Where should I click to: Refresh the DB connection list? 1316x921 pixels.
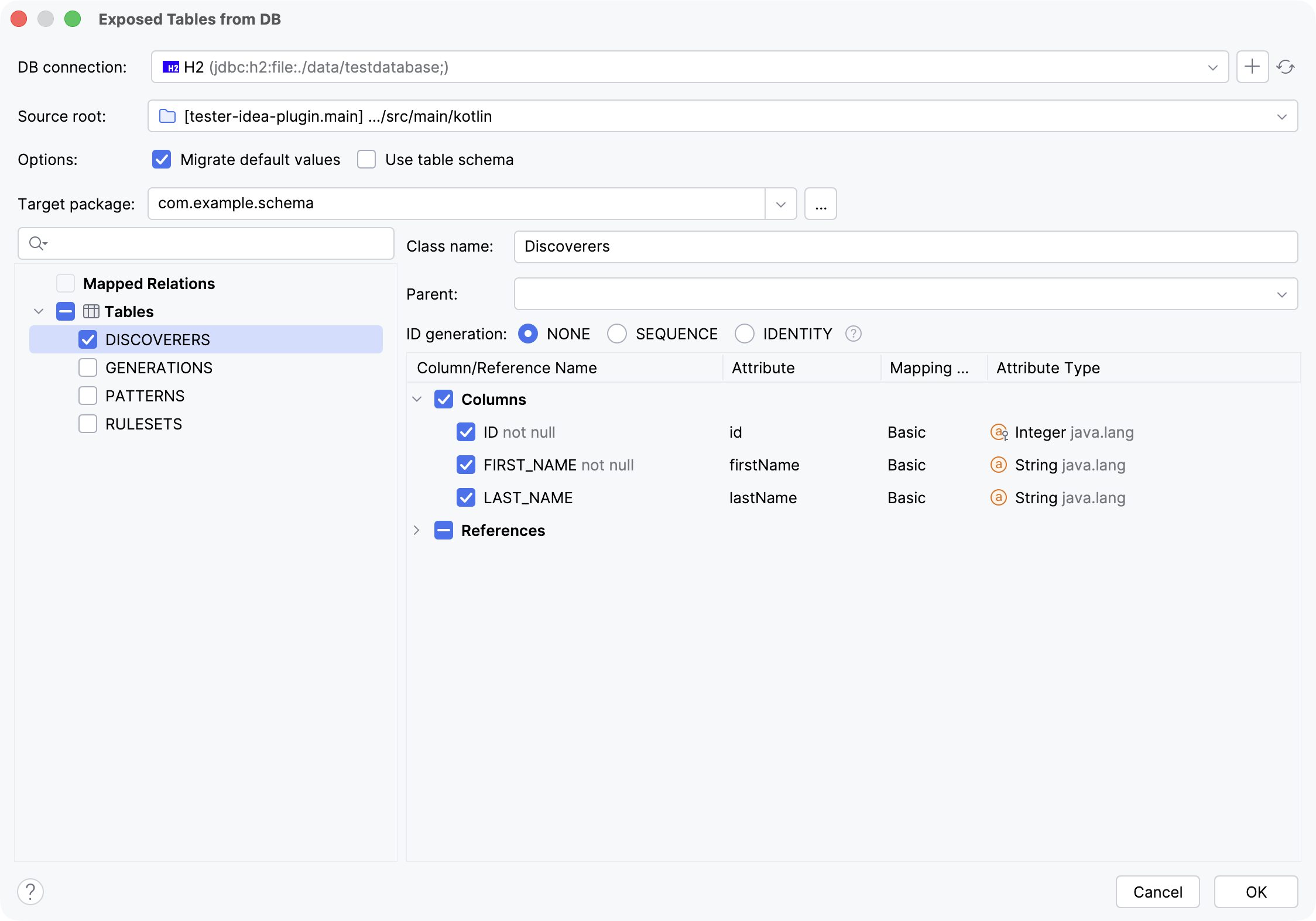[x=1286, y=67]
